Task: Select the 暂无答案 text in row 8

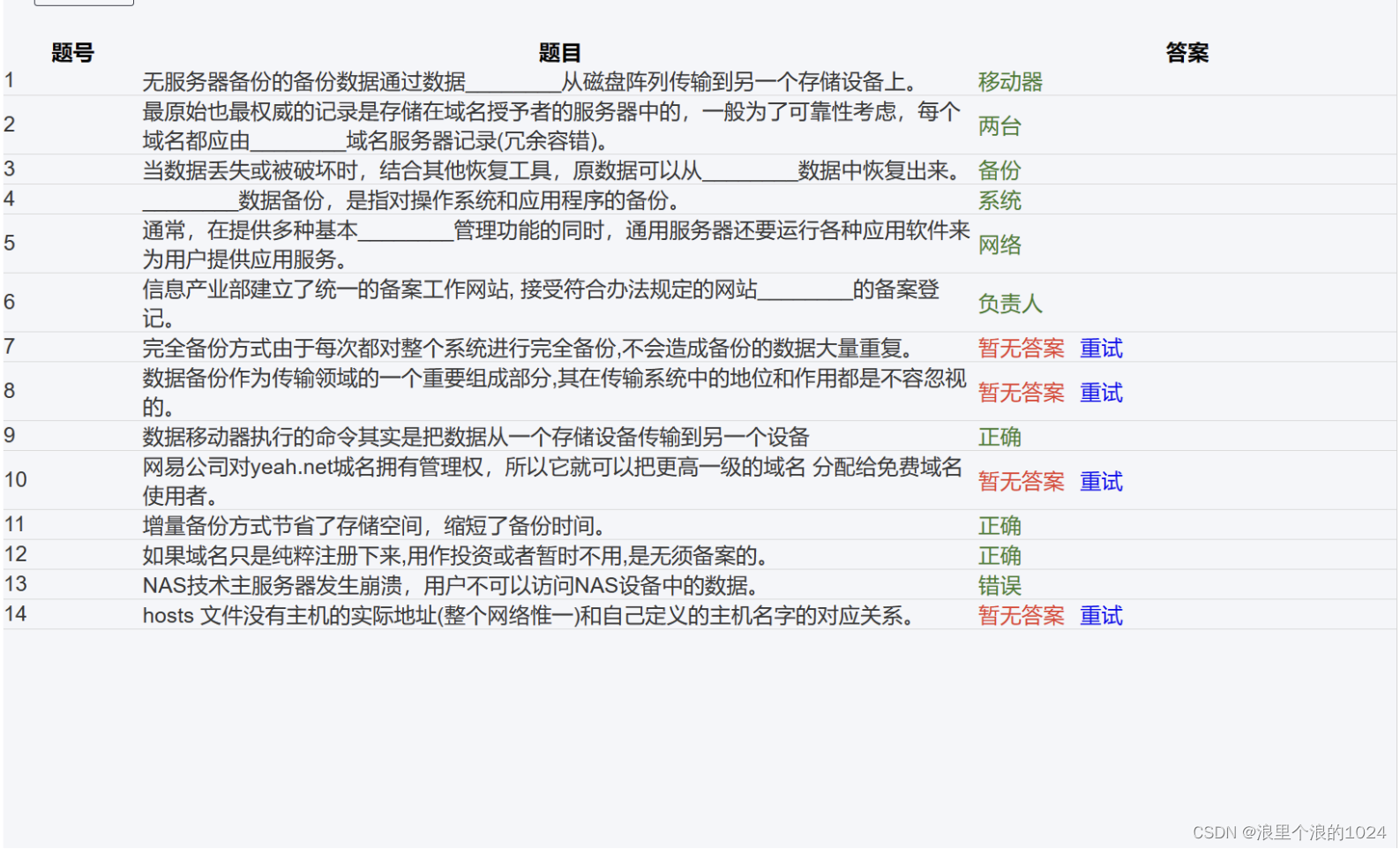Action: tap(1021, 393)
